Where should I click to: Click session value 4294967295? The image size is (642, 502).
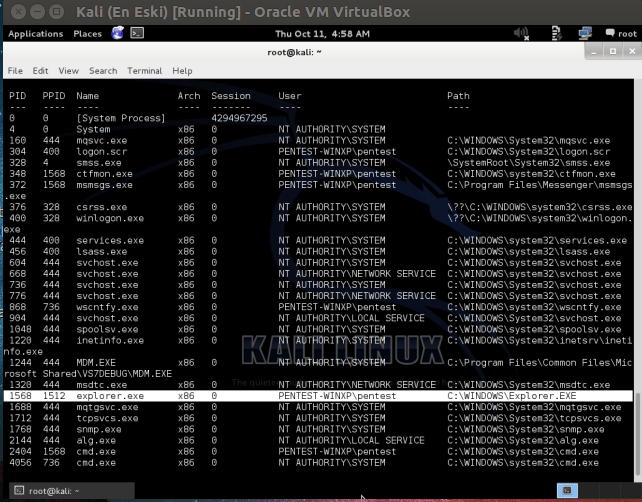tap(239, 118)
